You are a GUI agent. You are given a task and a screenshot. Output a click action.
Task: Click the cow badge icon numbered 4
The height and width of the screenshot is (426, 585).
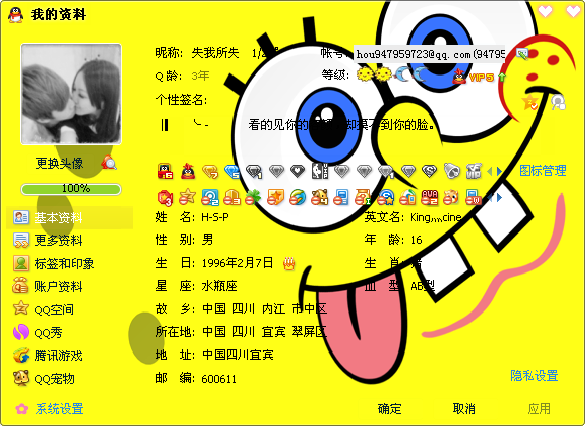click(320, 197)
